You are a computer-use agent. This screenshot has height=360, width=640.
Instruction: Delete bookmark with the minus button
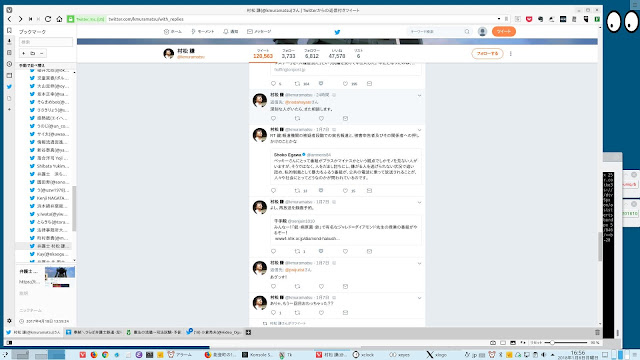42,53
